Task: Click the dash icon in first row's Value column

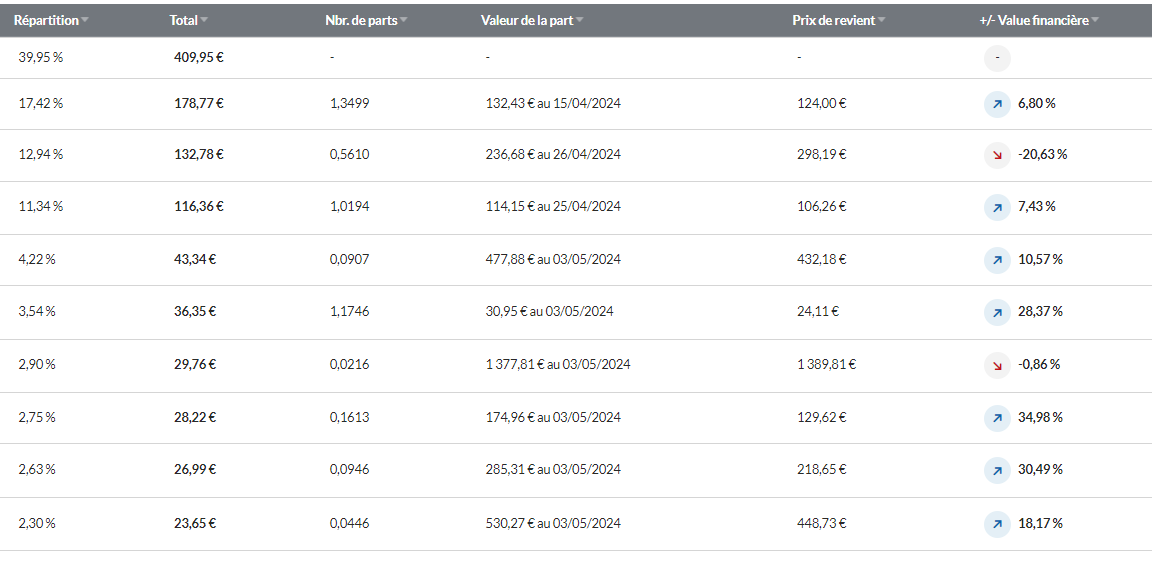Action: pyautogui.click(x=997, y=58)
